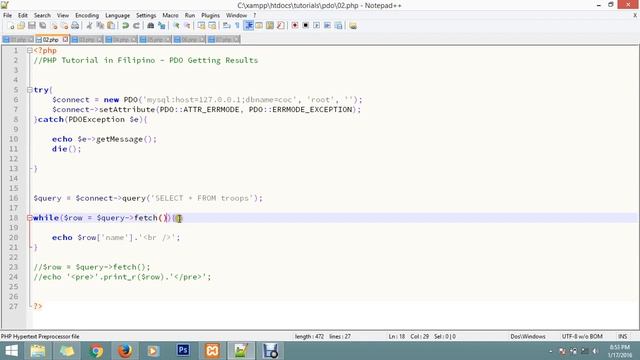640x360 pixels.
Task: Click the Close All toolbar icon
Action: [64, 26]
